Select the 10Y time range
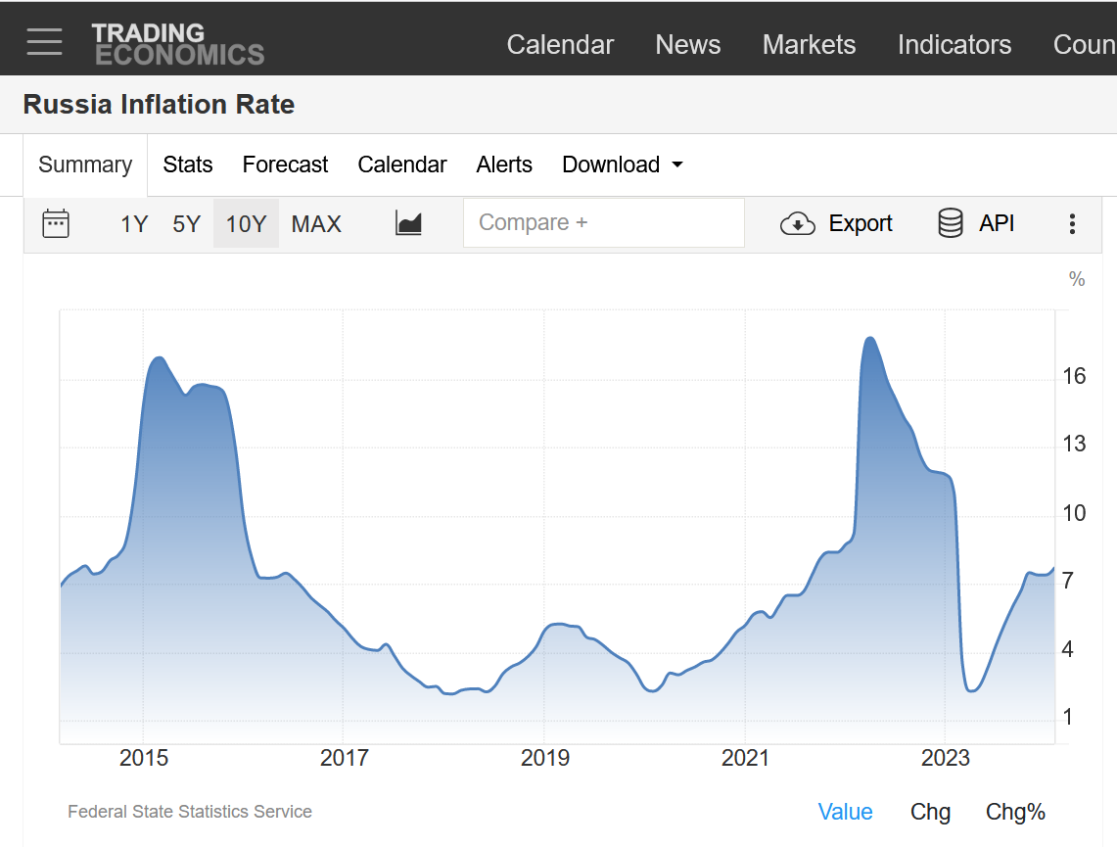This screenshot has width=1117, height=847. [x=246, y=224]
